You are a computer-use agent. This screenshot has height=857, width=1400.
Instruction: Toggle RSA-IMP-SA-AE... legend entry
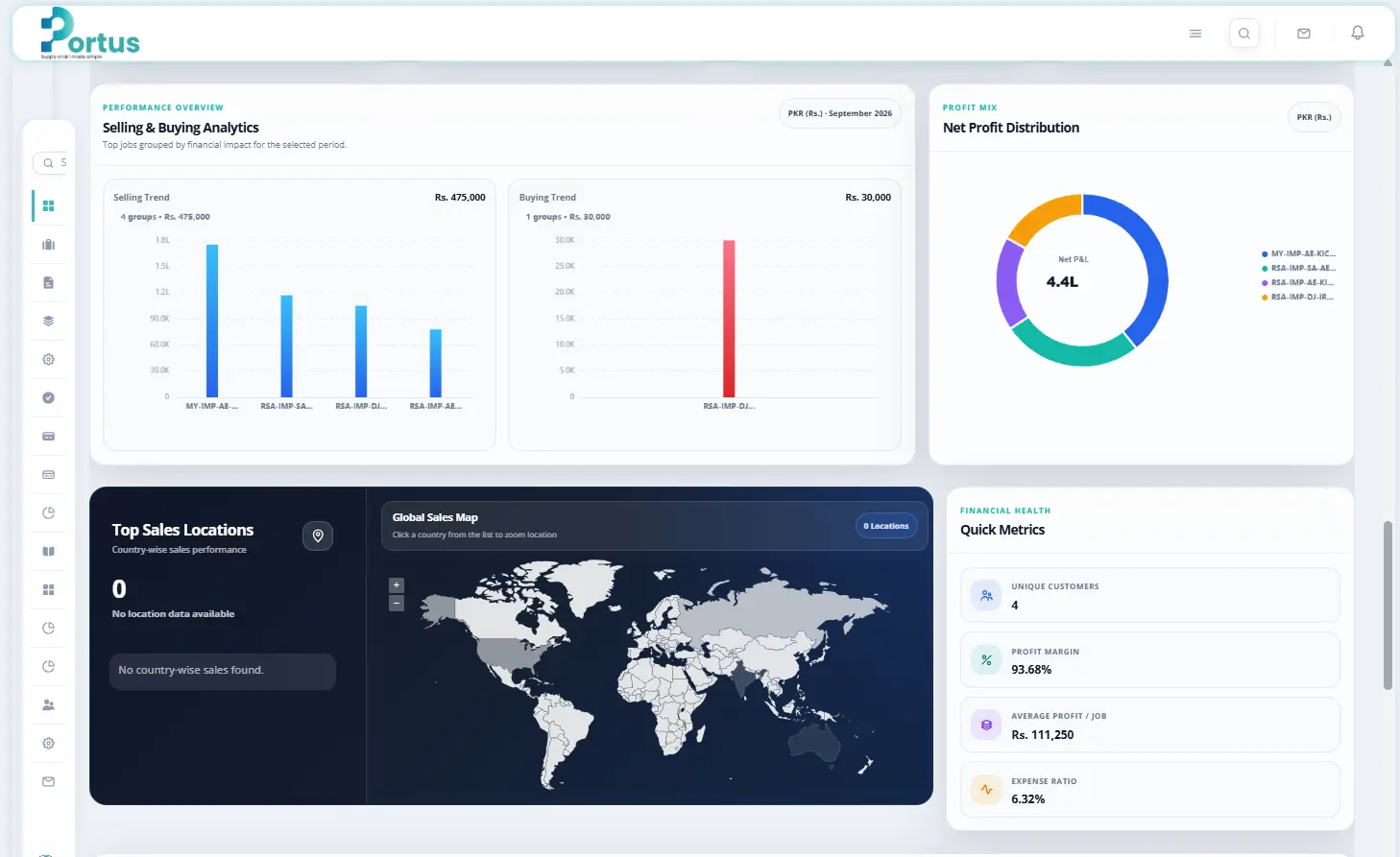click(x=1298, y=269)
